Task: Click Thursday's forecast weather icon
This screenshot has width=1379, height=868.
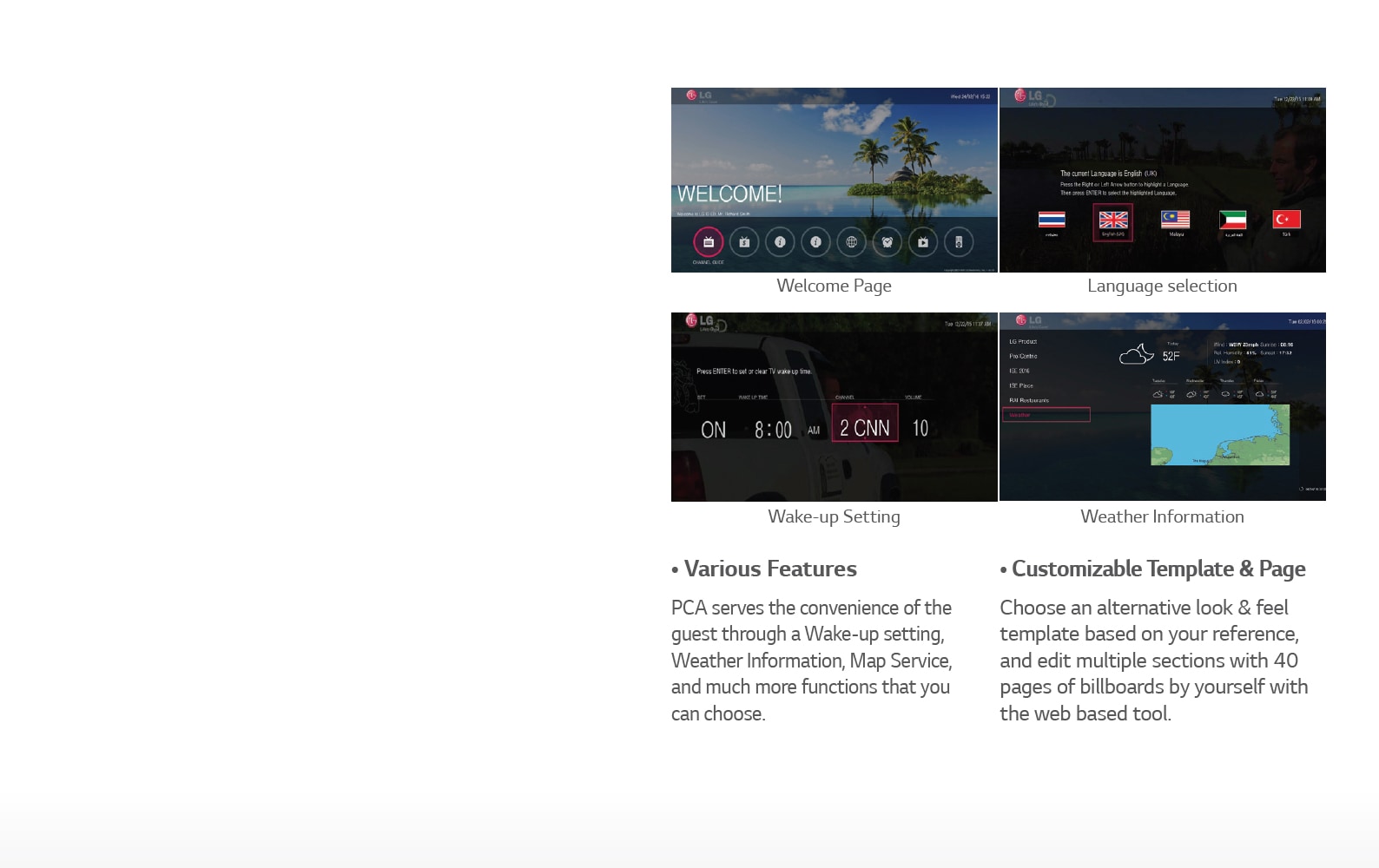Action: pyautogui.click(x=1225, y=394)
